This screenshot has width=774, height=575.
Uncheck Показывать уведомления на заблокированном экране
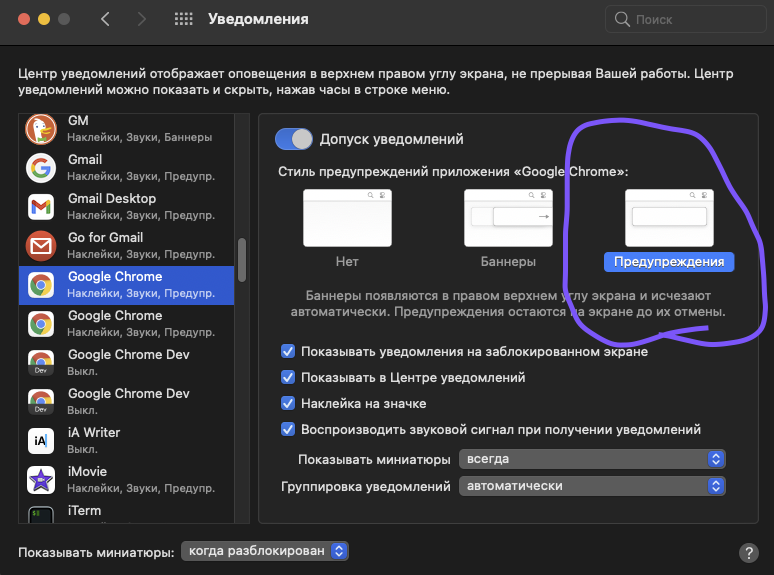click(x=288, y=351)
